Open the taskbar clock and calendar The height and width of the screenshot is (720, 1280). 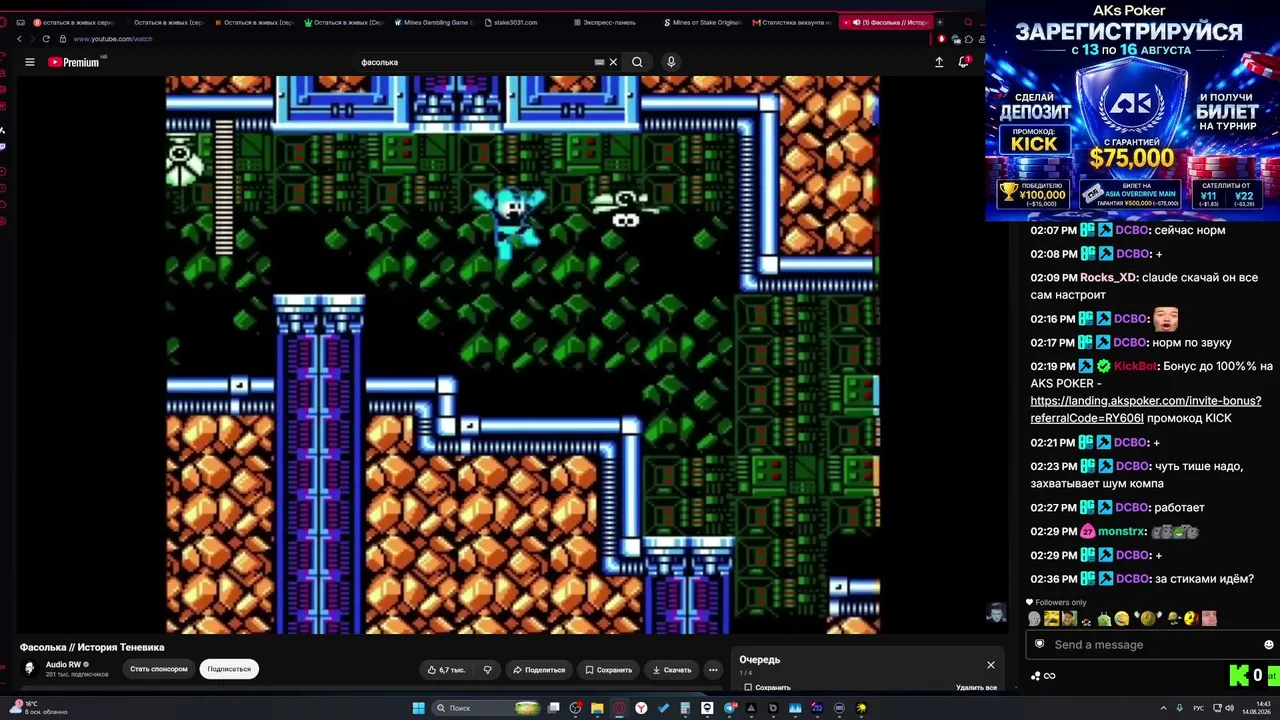[1256, 708]
